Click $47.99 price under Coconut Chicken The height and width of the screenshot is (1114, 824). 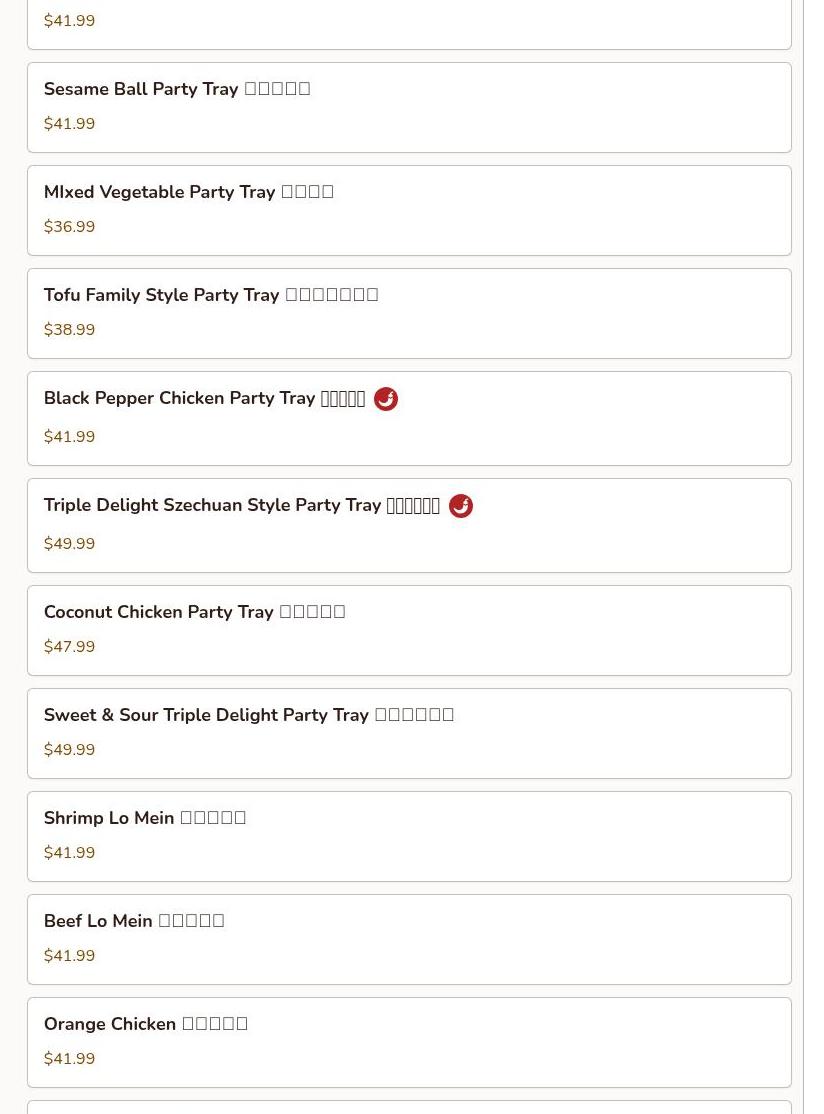69,647
